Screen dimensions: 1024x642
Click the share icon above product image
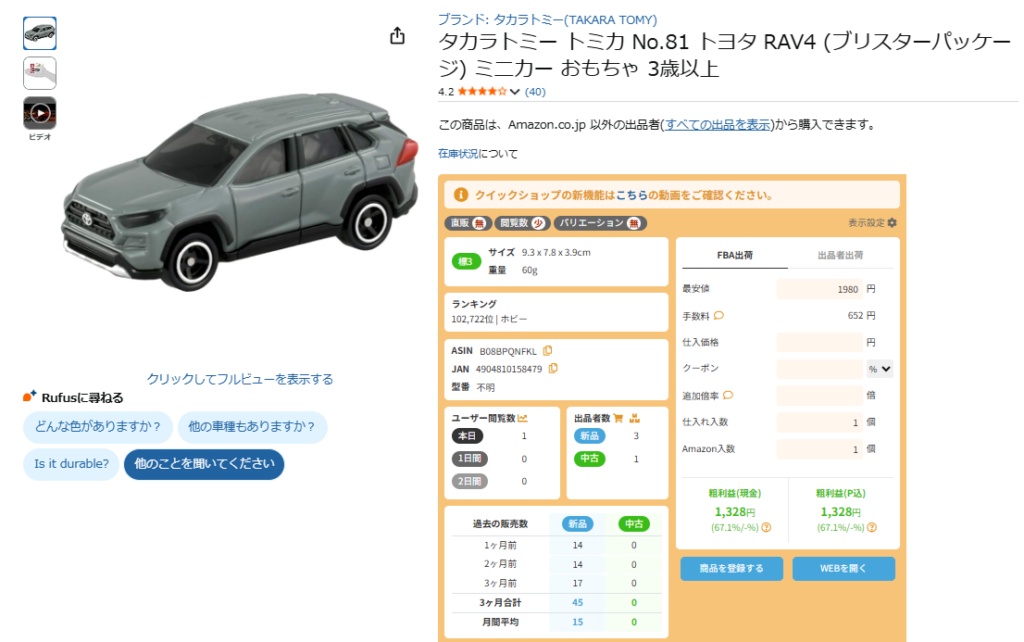pyautogui.click(x=397, y=36)
